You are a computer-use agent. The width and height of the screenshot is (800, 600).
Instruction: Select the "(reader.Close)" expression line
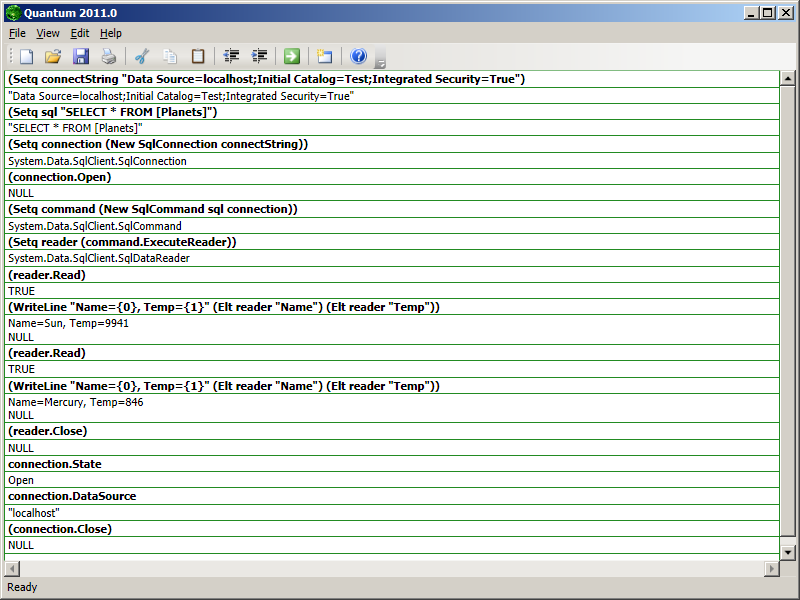(x=392, y=431)
